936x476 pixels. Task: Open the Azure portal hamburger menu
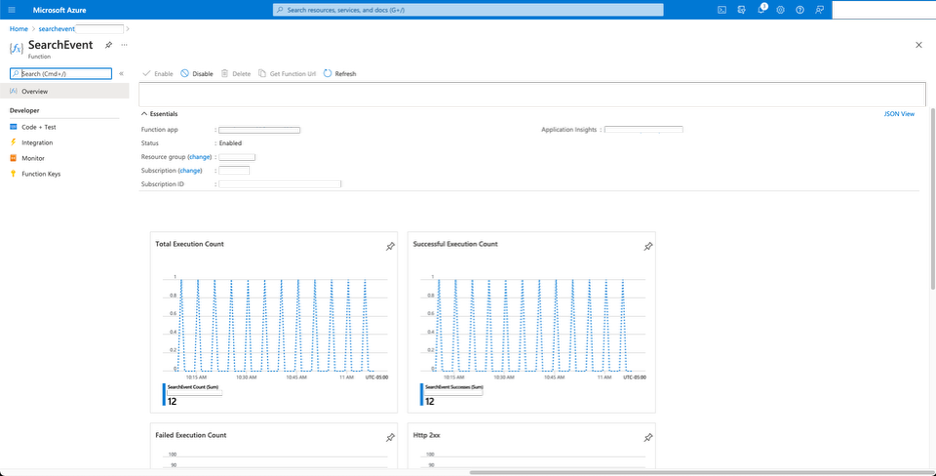pos(12,10)
